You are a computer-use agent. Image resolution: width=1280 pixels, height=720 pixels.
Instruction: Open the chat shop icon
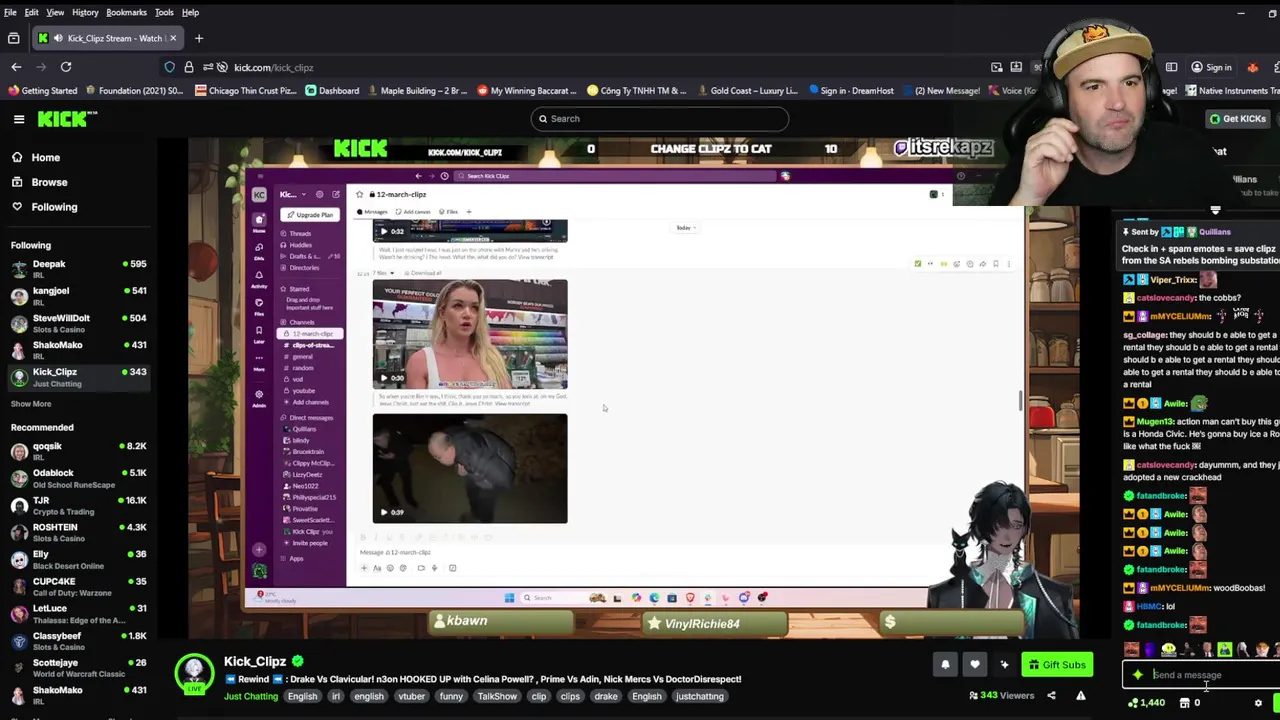[x=1186, y=703]
